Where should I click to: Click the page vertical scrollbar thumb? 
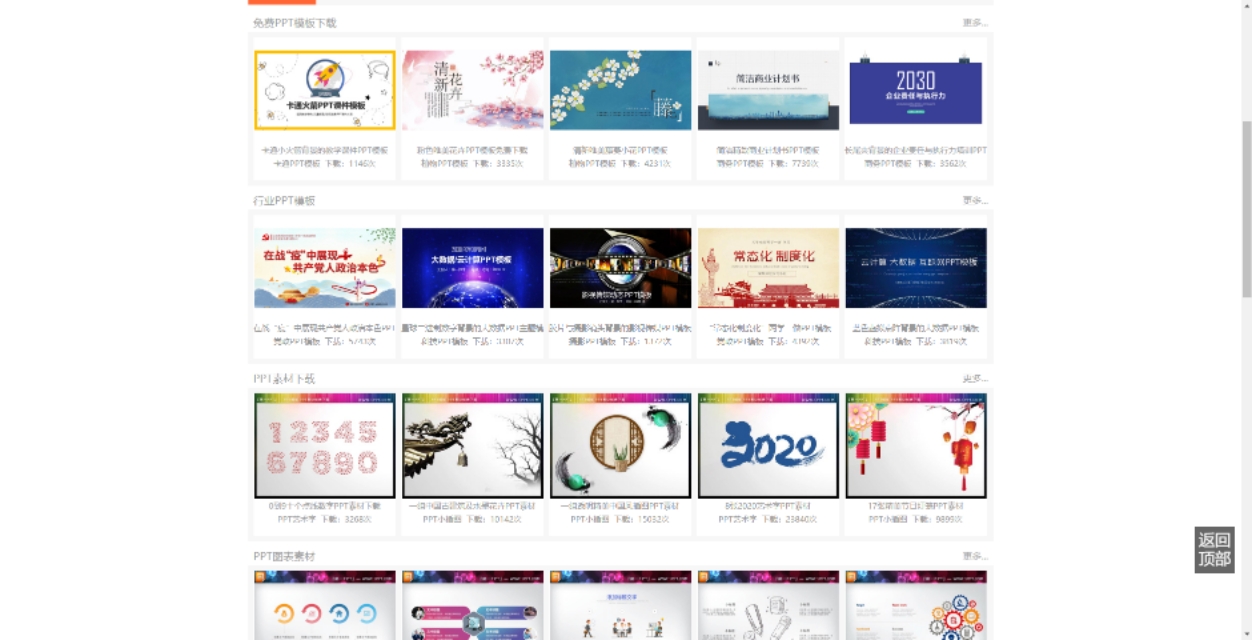(x=1246, y=208)
